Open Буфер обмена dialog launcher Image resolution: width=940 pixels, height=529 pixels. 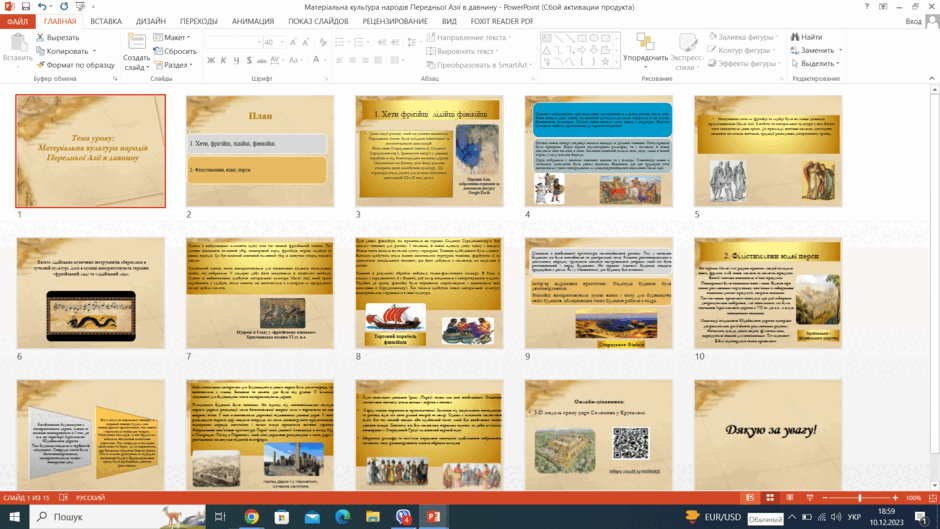click(x=115, y=79)
